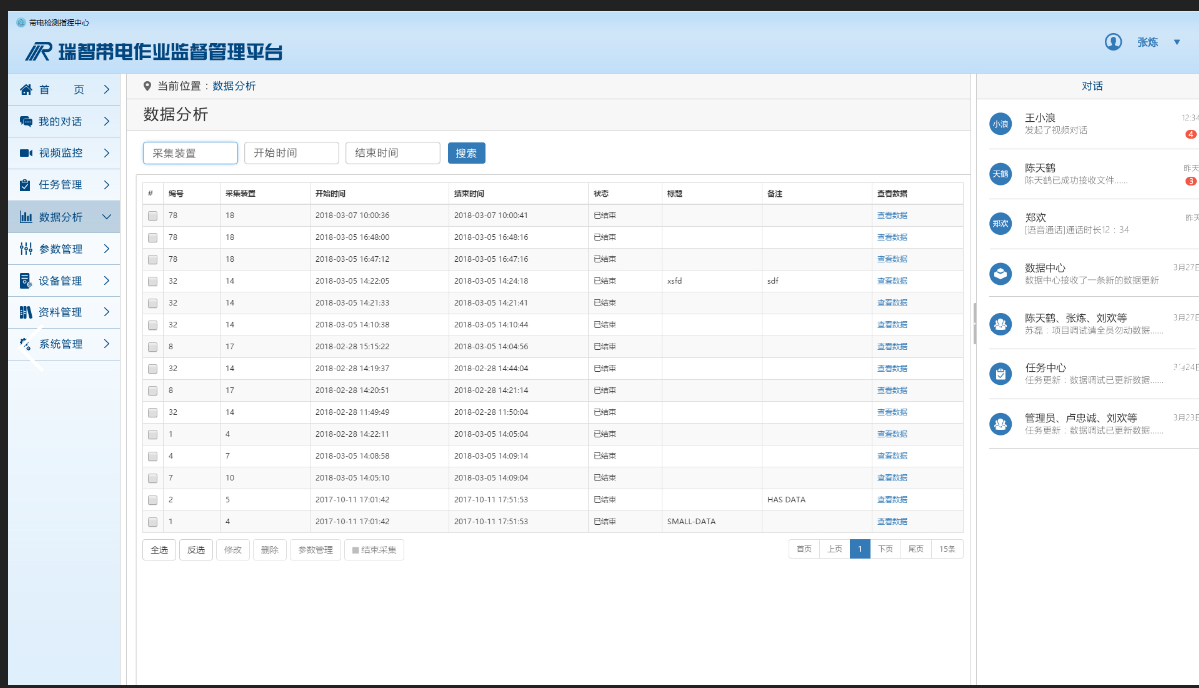The image size is (1199, 688).
Task: Collapse the 数据分析 sidebar menu chevron
Action: (107, 217)
